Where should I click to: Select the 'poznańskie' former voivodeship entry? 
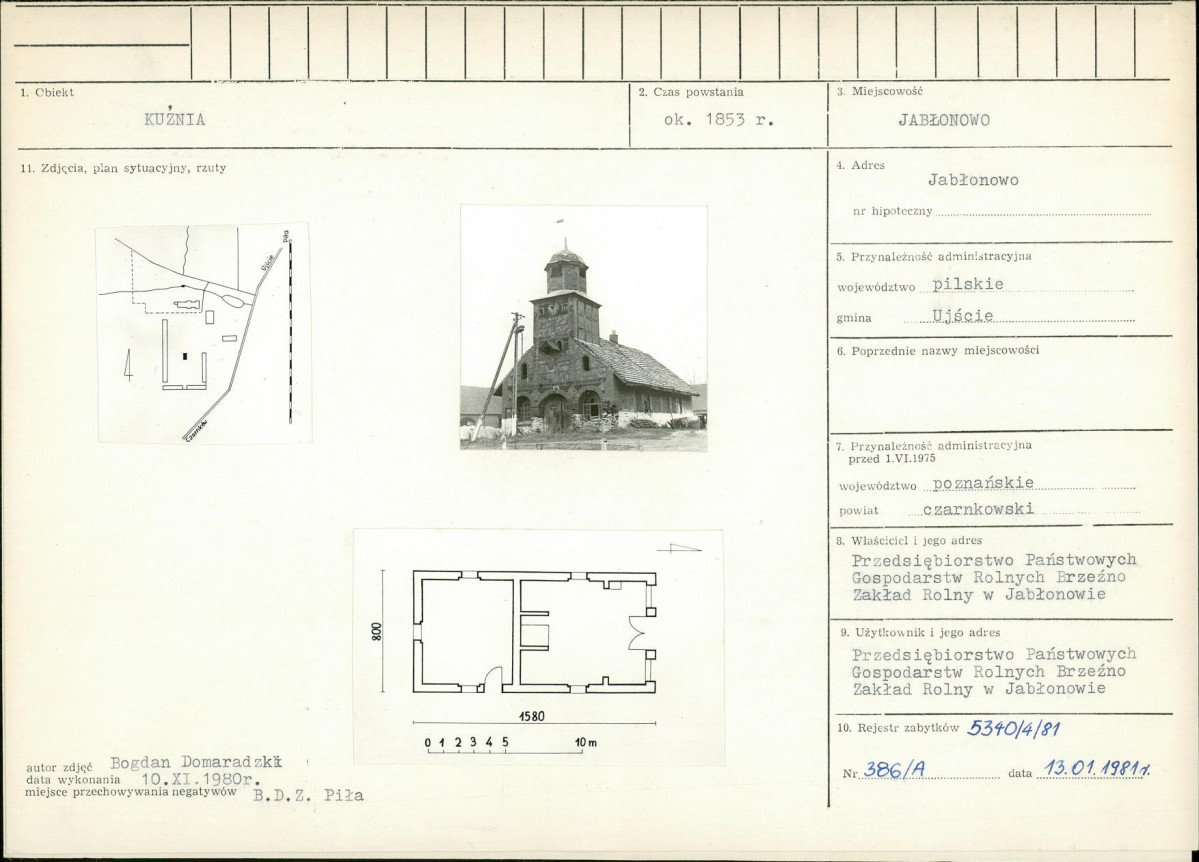pyautogui.click(x=983, y=483)
